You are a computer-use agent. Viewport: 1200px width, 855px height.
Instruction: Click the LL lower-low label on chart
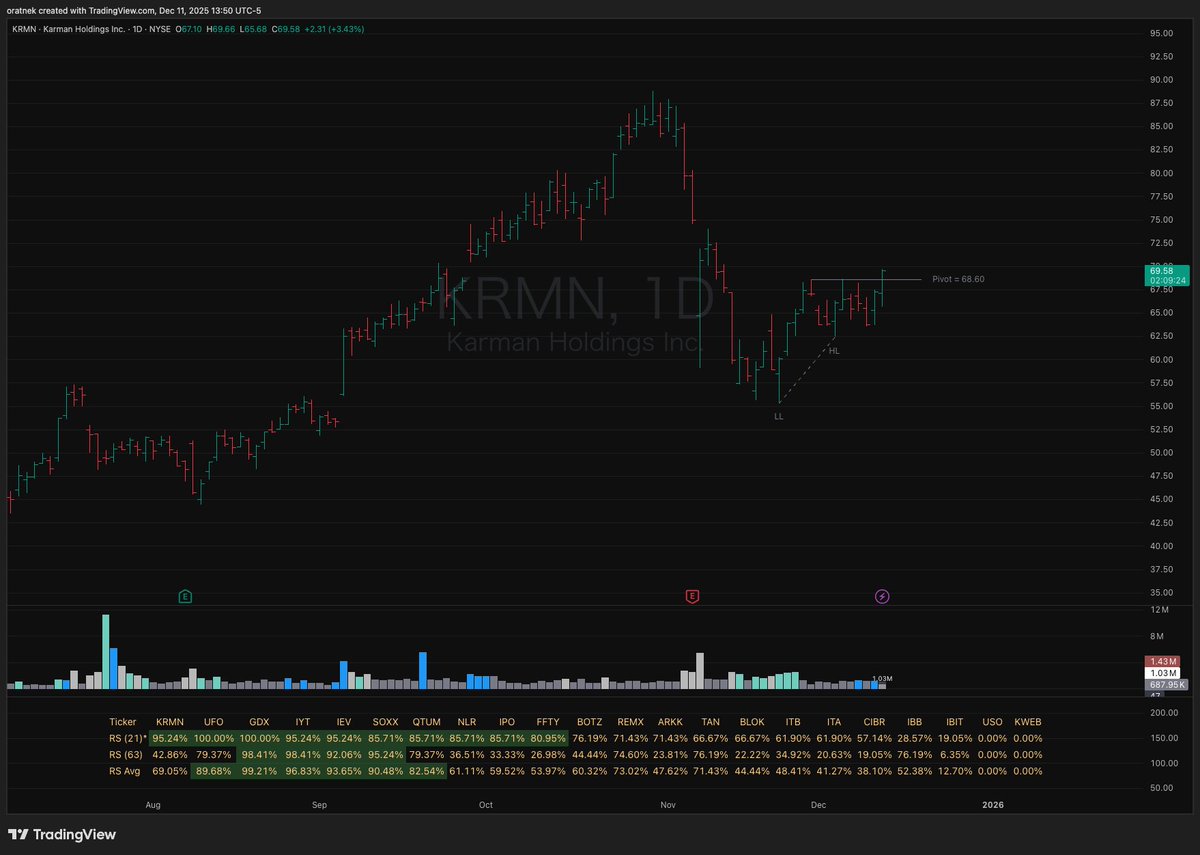(x=779, y=415)
